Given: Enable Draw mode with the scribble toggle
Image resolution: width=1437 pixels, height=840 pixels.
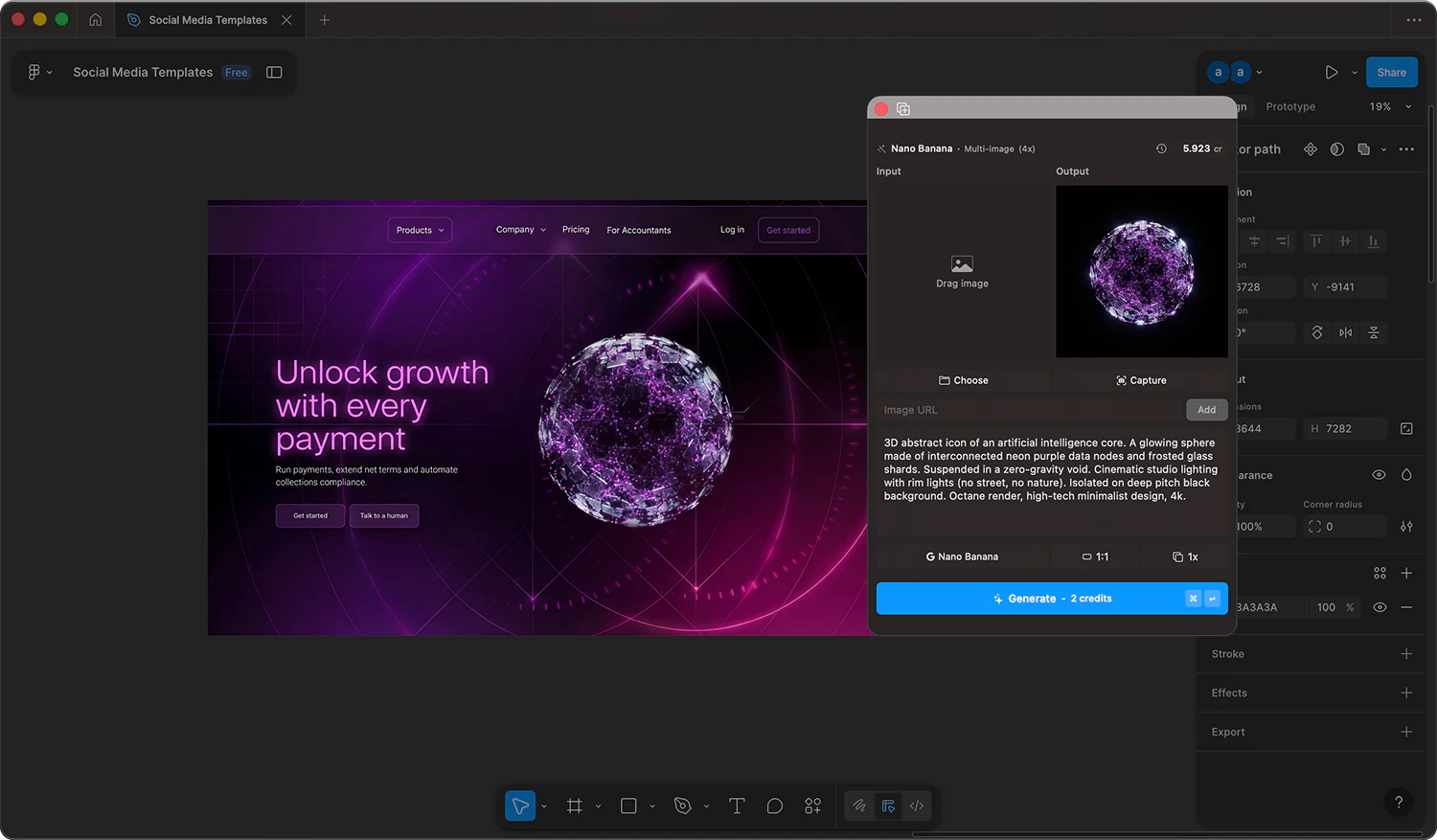Looking at the screenshot, I should [858, 806].
